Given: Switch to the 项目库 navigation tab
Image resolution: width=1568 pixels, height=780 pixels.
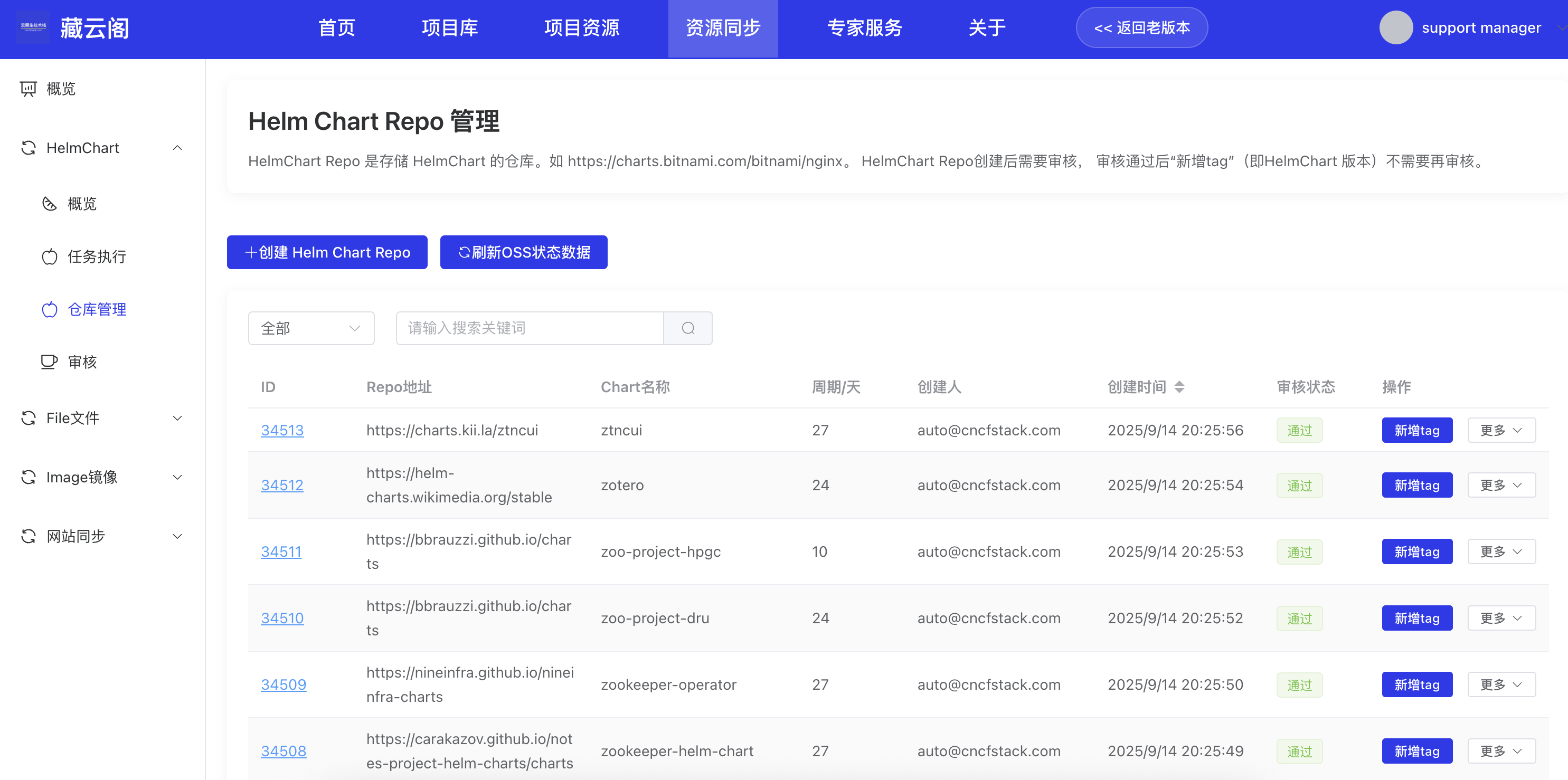Looking at the screenshot, I should [x=450, y=28].
